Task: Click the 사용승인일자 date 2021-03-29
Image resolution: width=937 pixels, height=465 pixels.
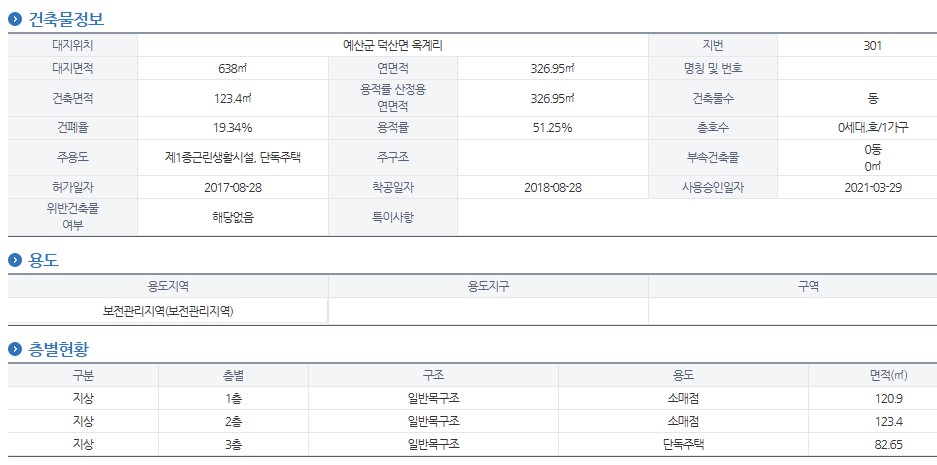Action: (x=872, y=187)
